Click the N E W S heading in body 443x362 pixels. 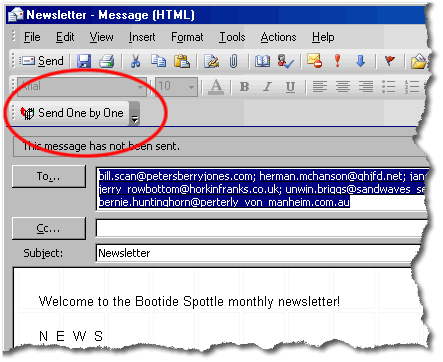(71, 336)
